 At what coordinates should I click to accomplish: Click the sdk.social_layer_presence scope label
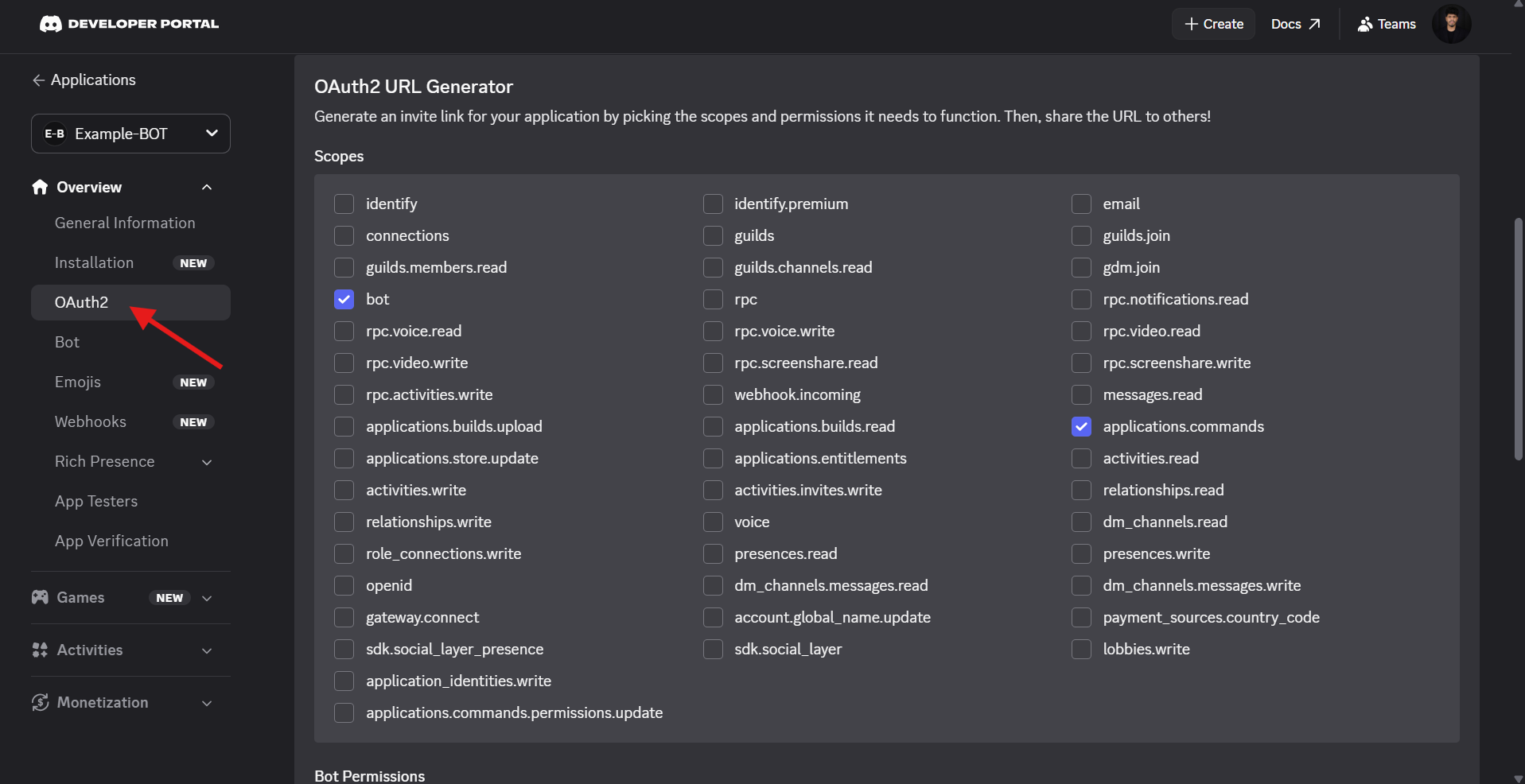coord(454,649)
